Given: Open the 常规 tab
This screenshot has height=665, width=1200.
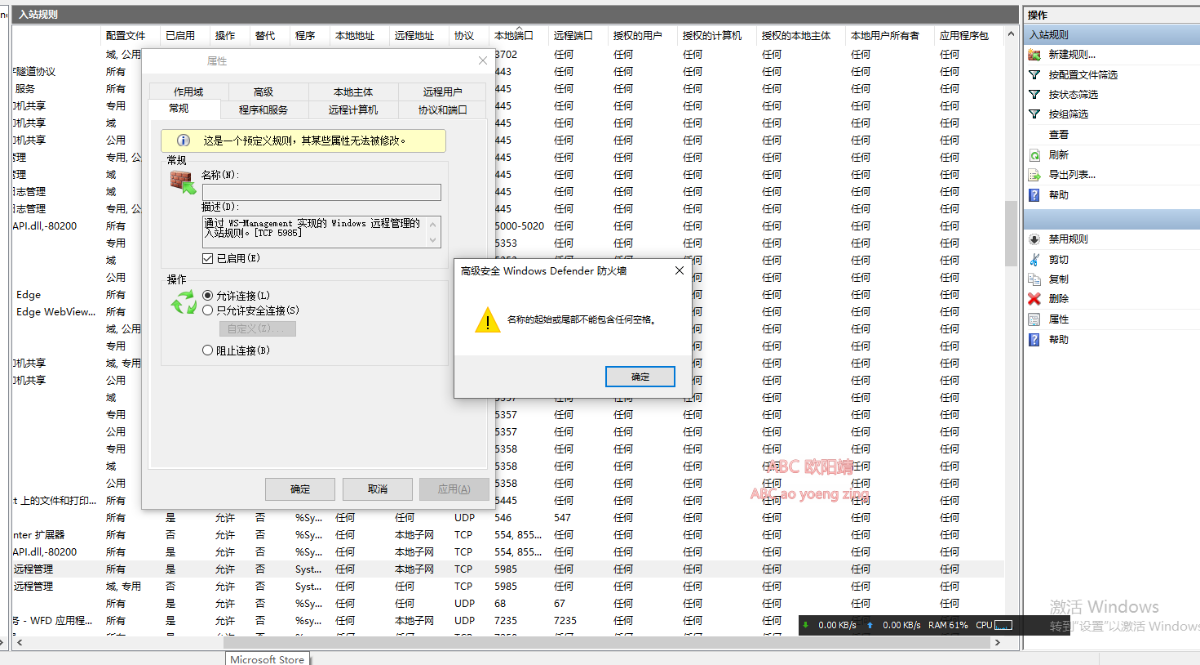Looking at the screenshot, I should point(178,108).
